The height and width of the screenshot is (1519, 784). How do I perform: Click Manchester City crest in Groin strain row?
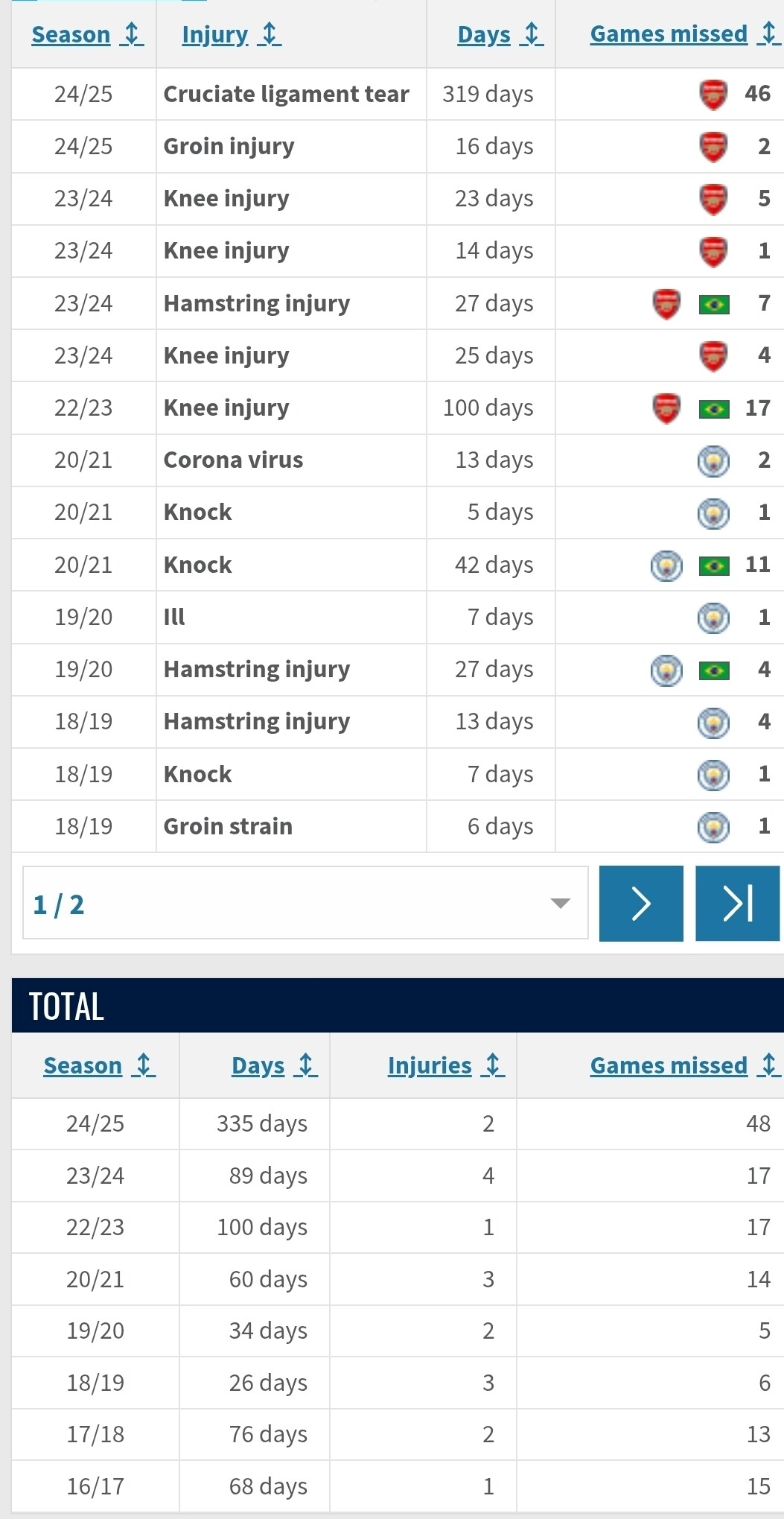click(x=713, y=827)
